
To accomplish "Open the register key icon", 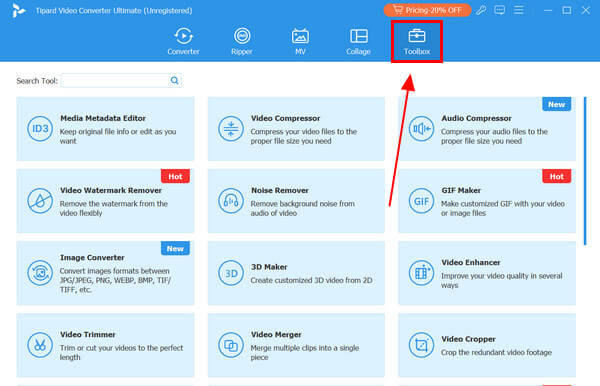I will [x=481, y=10].
